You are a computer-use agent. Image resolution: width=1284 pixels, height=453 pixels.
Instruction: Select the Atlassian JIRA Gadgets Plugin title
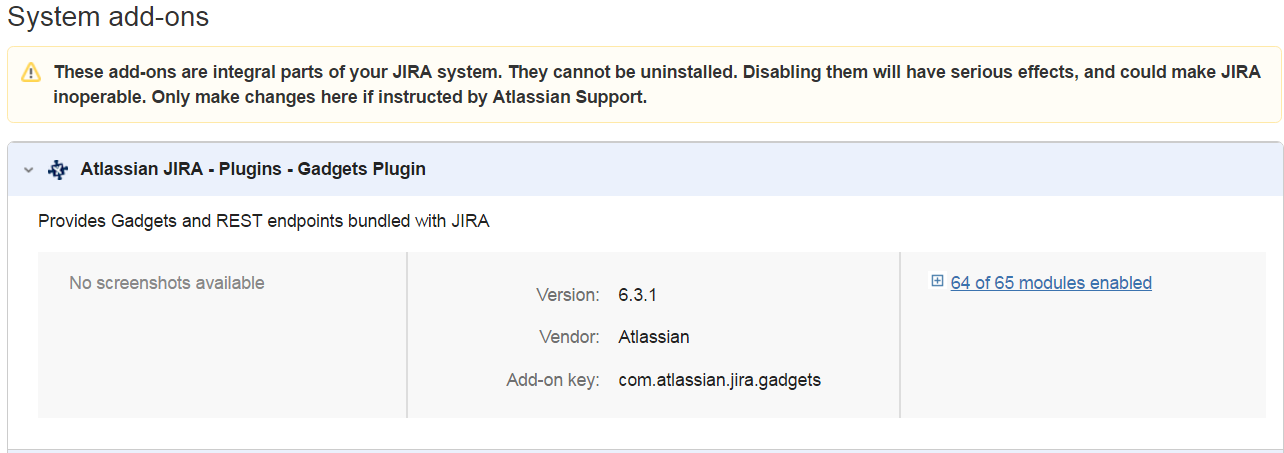tap(253, 169)
